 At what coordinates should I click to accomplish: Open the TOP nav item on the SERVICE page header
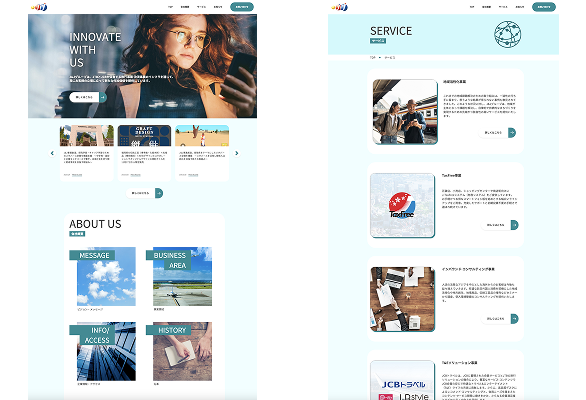(x=472, y=7)
